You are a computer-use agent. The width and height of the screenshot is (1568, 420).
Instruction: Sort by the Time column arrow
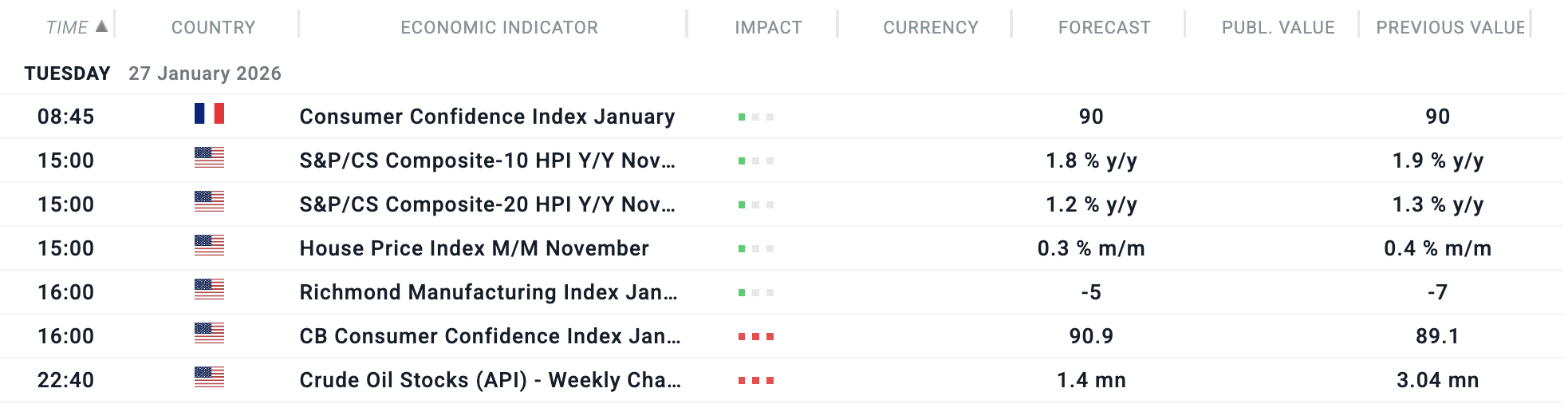pyautogui.click(x=101, y=26)
